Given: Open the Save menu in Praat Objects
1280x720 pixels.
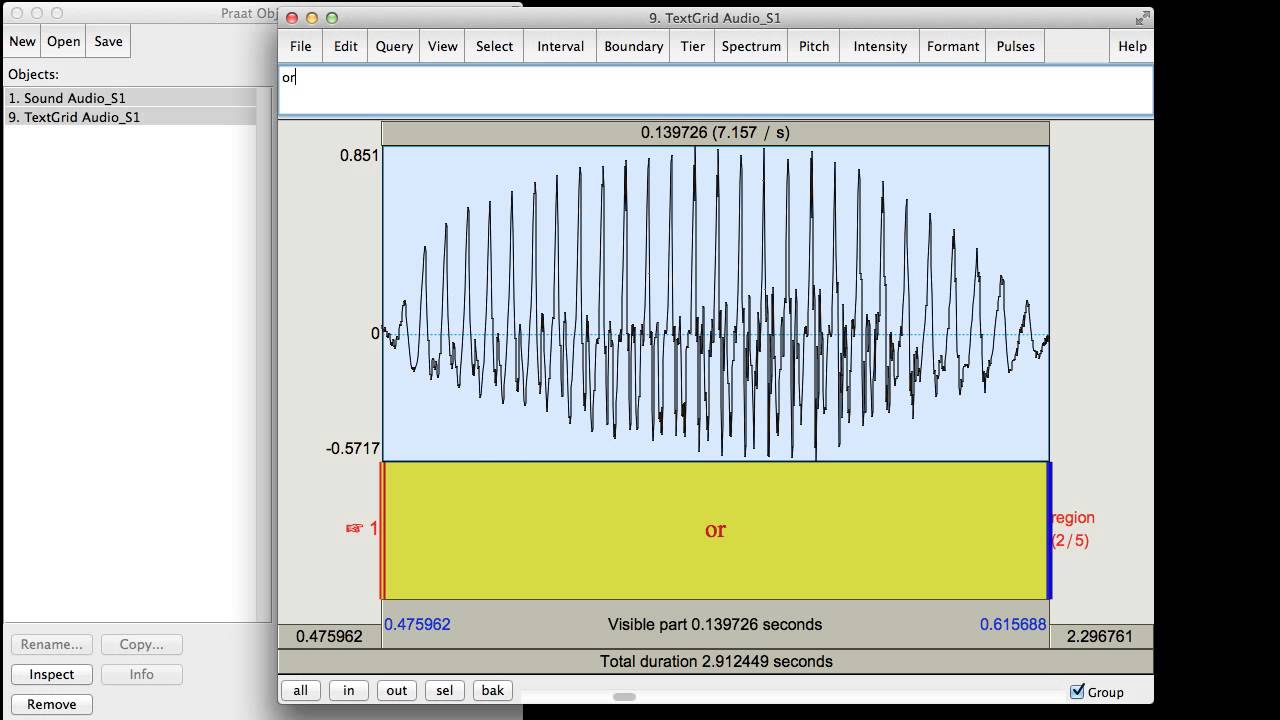Looking at the screenshot, I should point(108,41).
